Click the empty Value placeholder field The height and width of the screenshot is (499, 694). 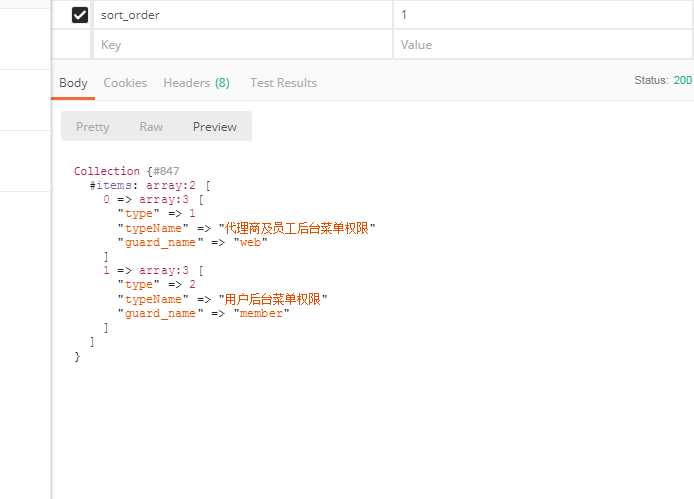544,44
